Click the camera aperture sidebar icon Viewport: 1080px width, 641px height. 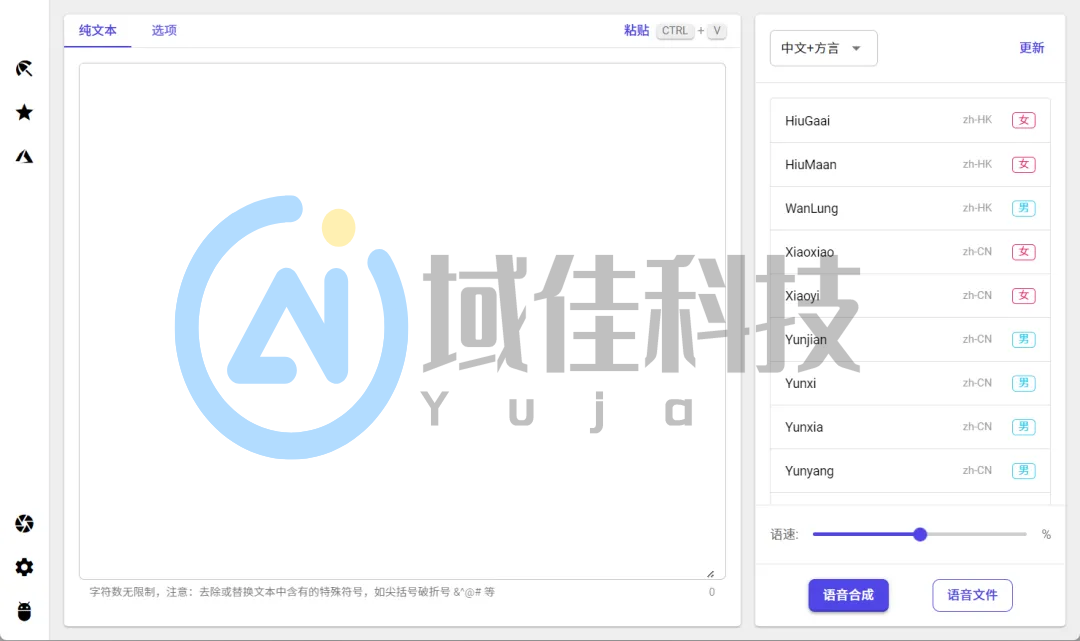[x=24, y=523]
